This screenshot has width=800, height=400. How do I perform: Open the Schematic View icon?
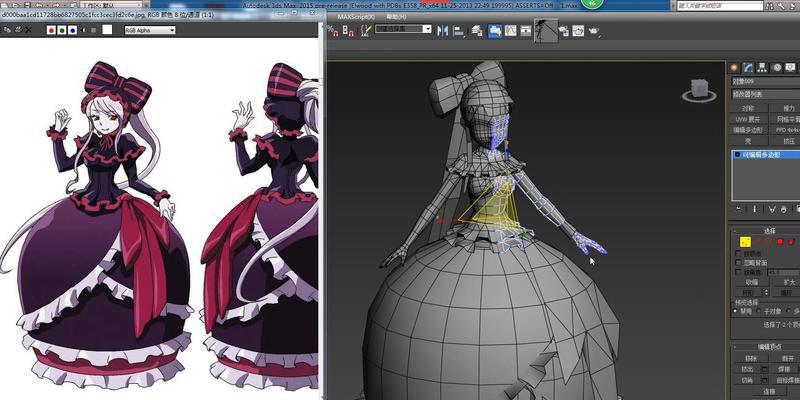(x=526, y=31)
